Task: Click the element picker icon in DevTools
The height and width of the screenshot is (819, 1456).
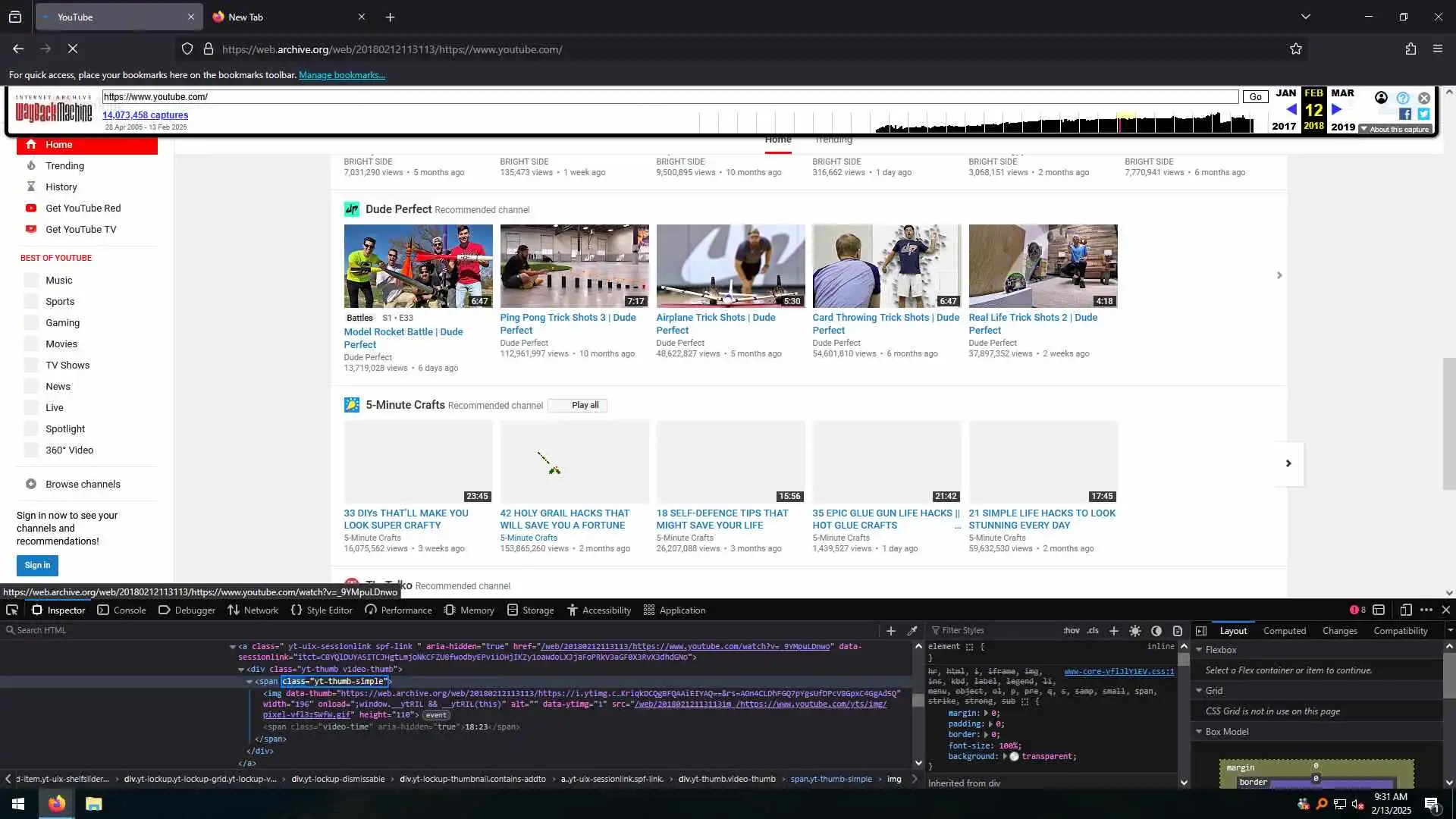Action: pyautogui.click(x=12, y=610)
